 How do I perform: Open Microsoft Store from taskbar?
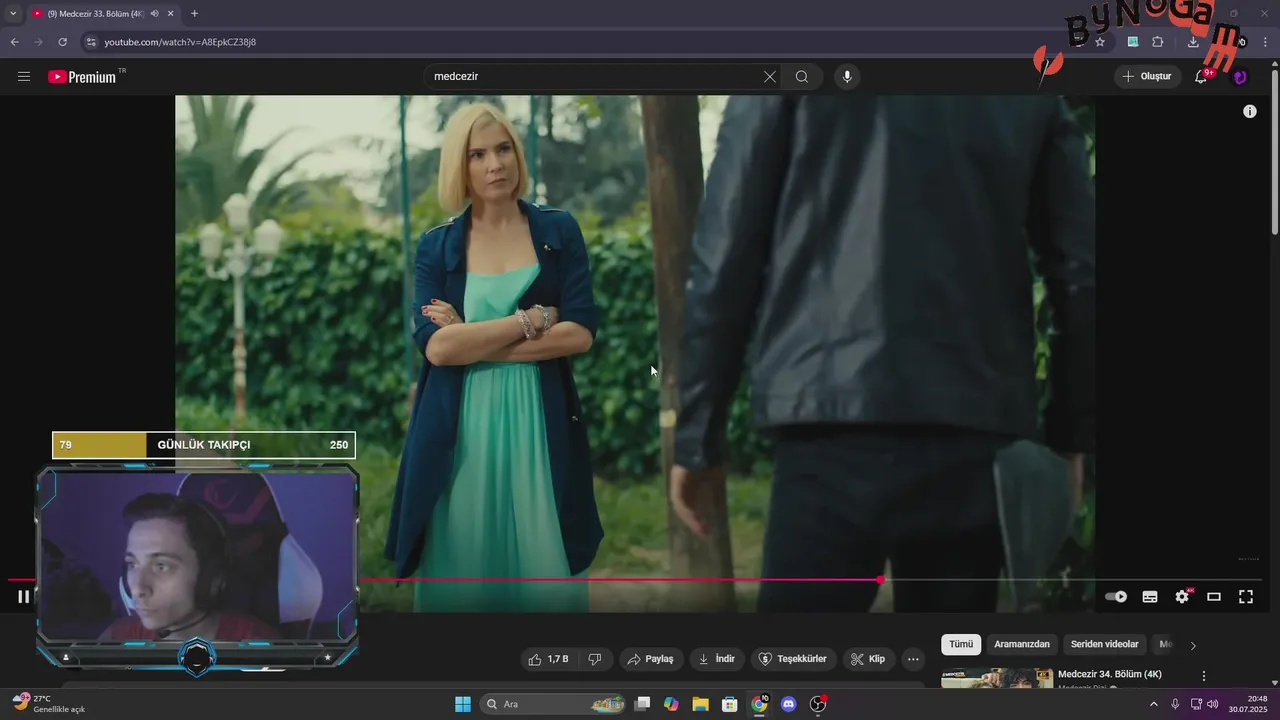[729, 704]
